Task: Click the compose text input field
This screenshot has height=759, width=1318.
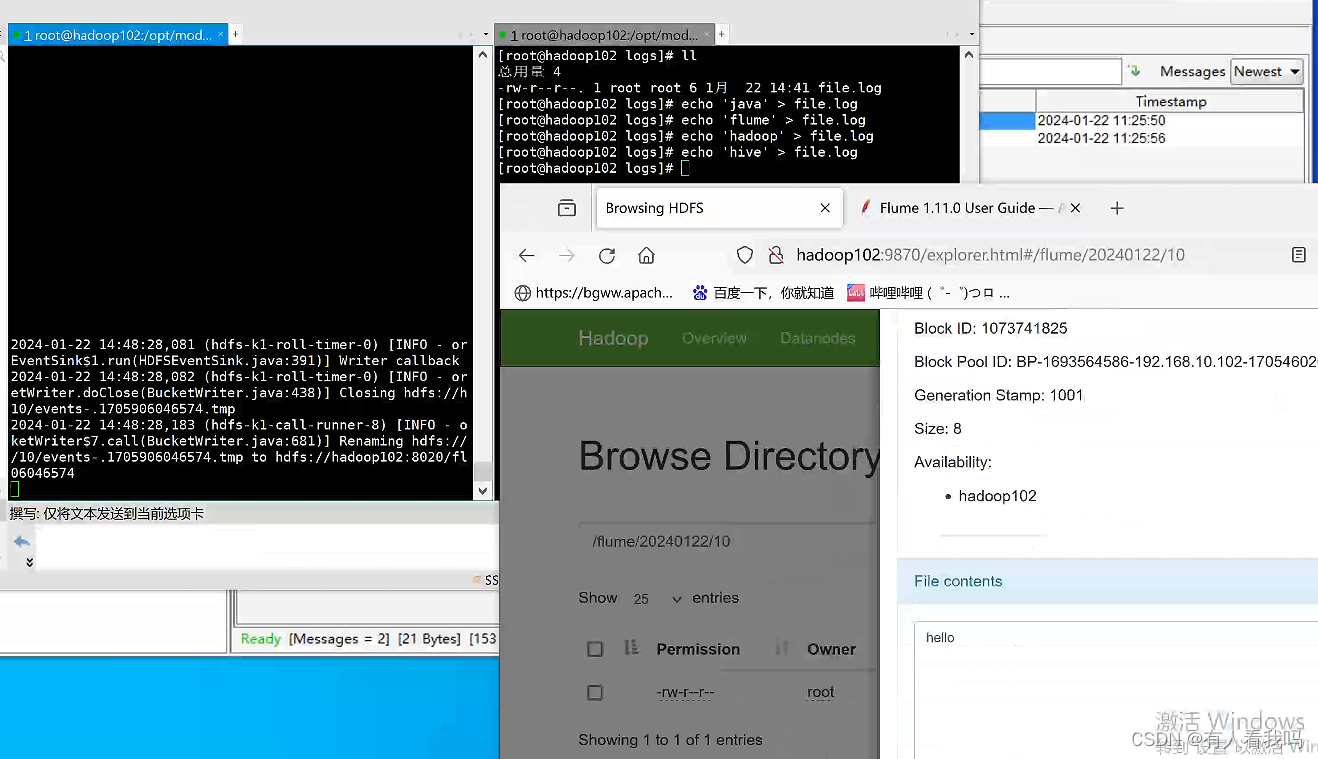Action: coord(265,548)
